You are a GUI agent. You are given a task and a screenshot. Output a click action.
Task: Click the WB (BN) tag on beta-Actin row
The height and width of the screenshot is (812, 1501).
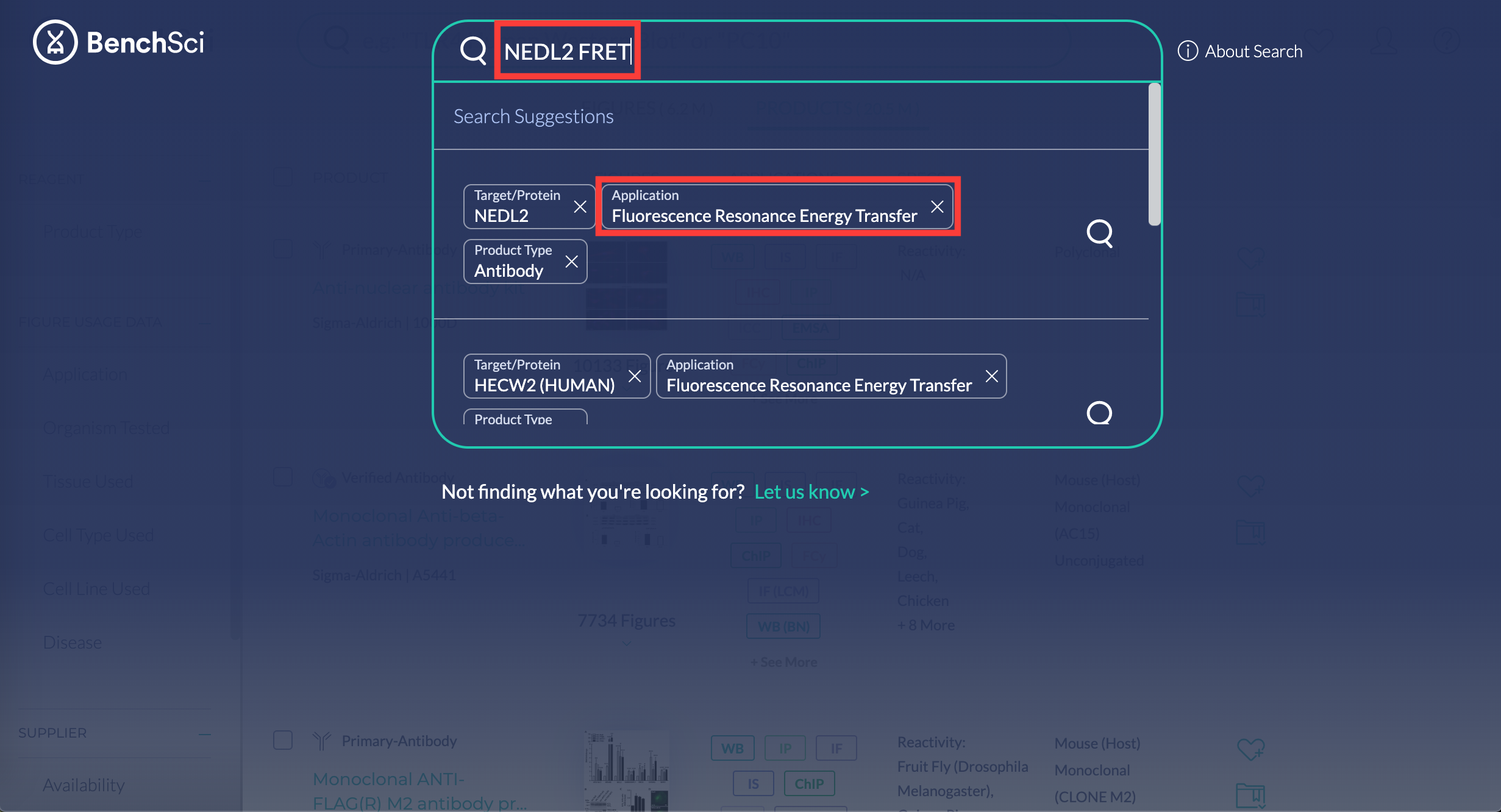pyautogui.click(x=783, y=626)
